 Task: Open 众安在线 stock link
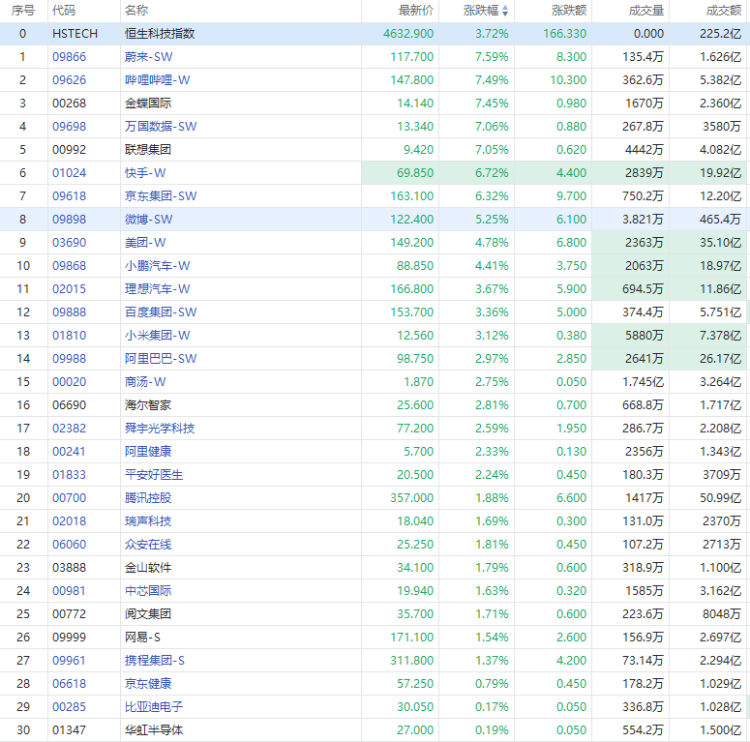(x=148, y=544)
